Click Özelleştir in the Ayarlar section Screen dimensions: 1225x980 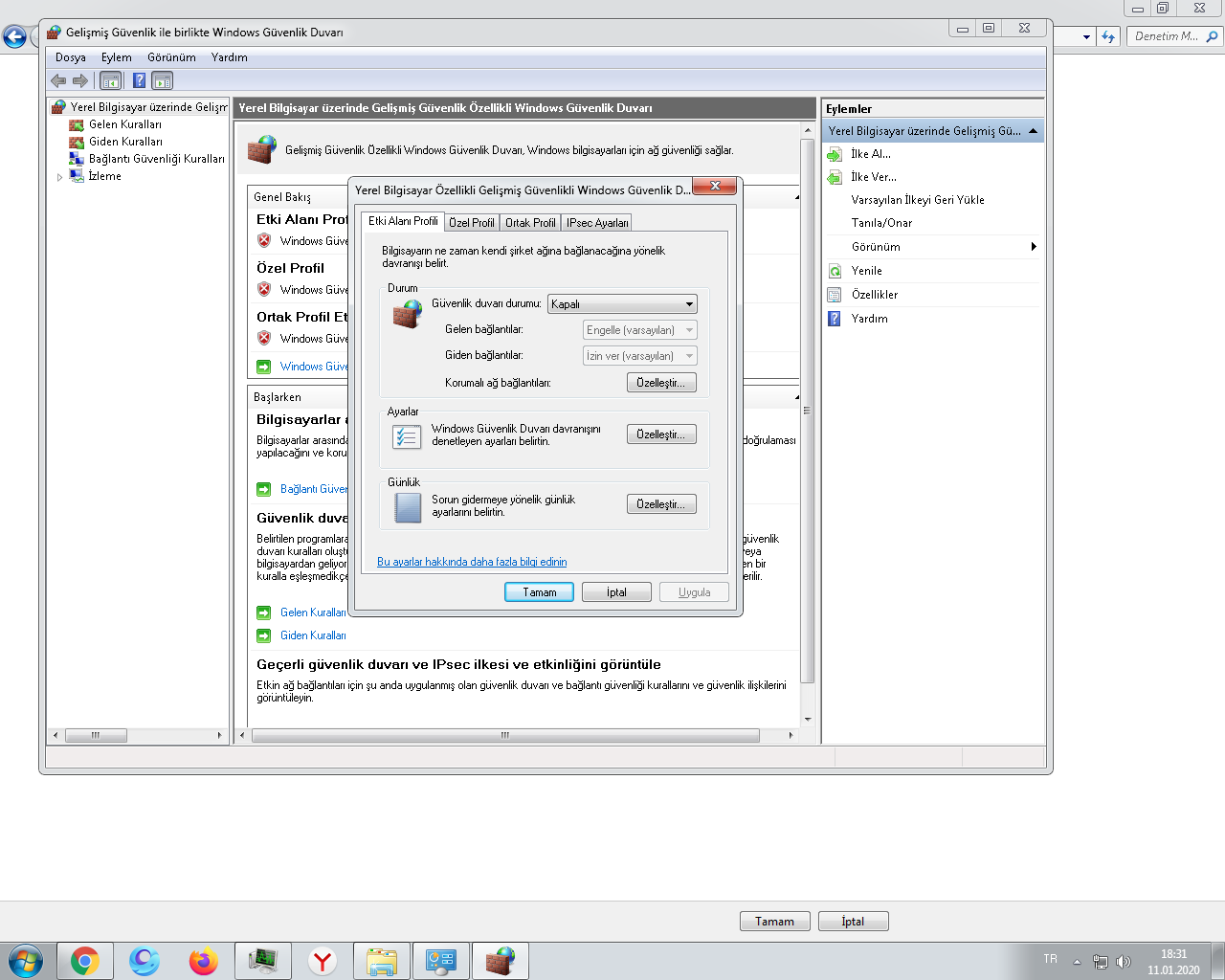[661, 434]
